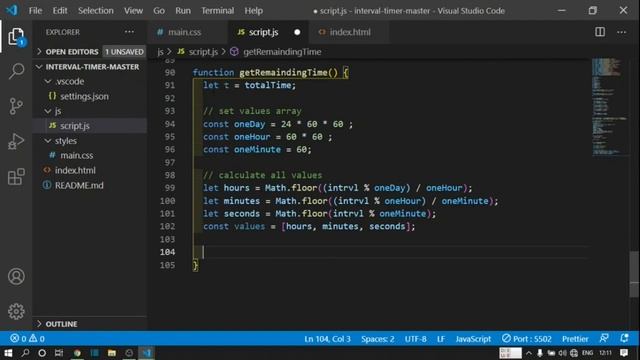Collapse the js folder
640x360 pixels.
click(48, 111)
